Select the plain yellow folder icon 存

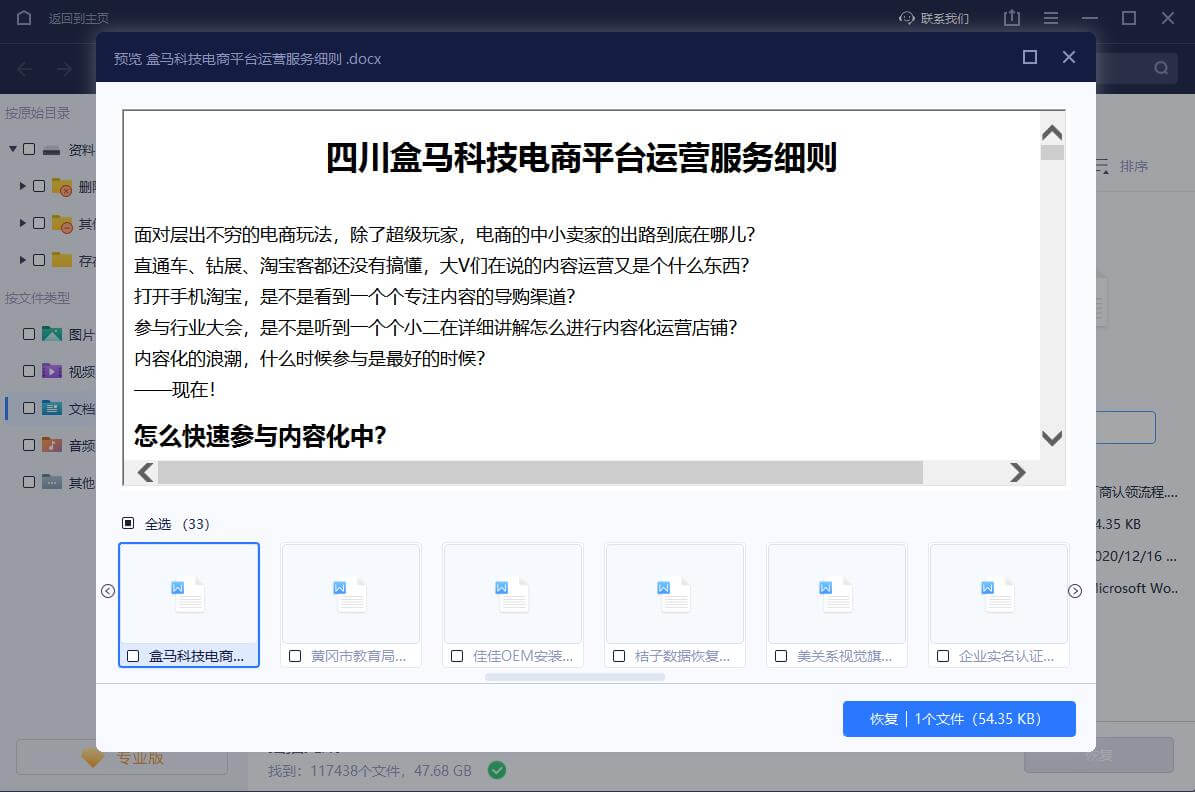click(x=62, y=260)
